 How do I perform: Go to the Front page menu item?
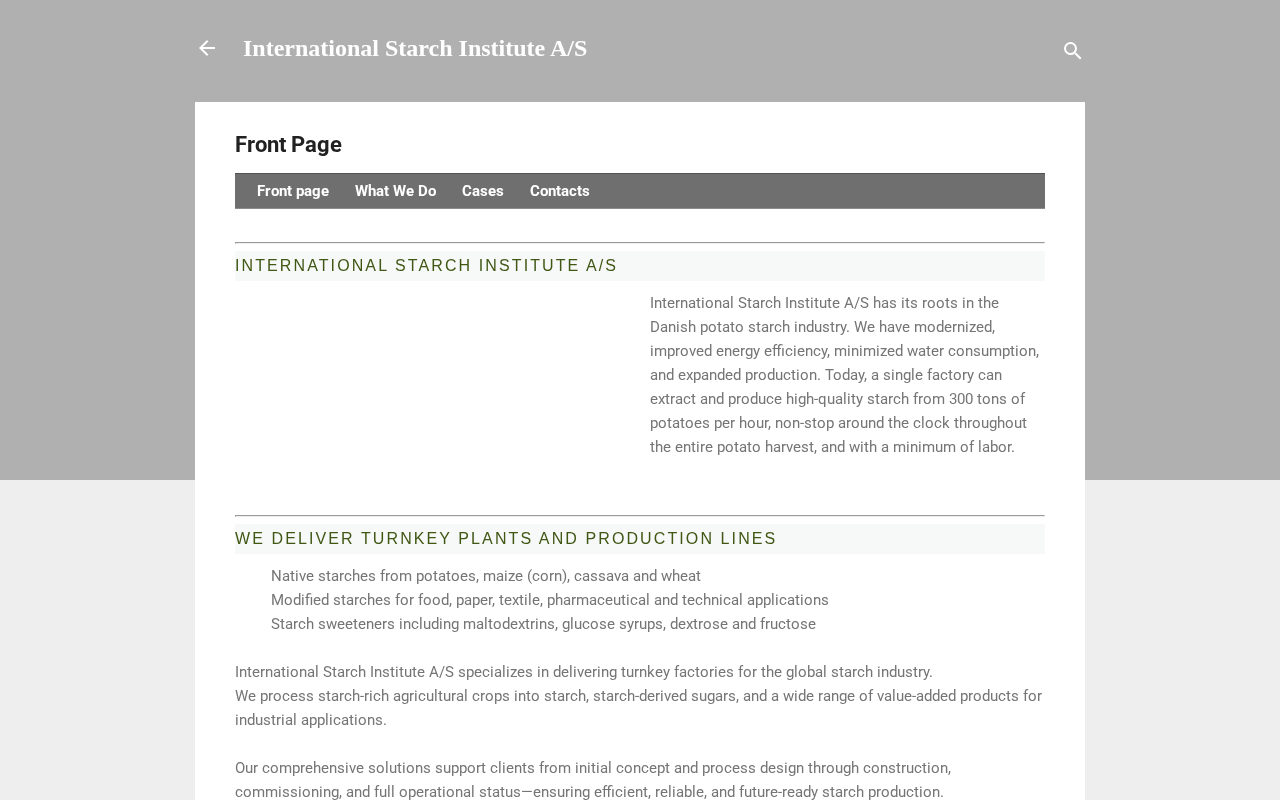pyautogui.click(x=293, y=191)
